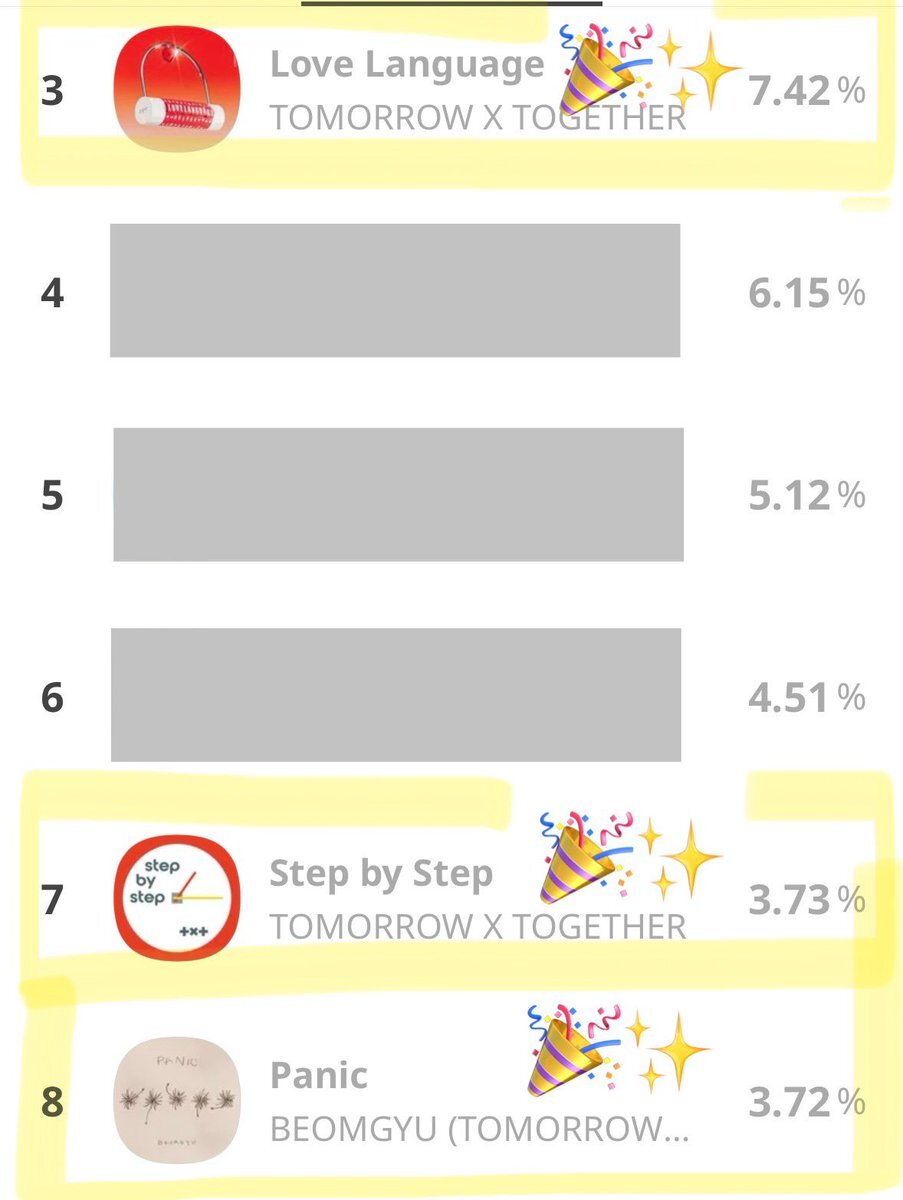The image size is (903, 1200).
Task: Select the Step by Step song title
Action: [x=381, y=874]
